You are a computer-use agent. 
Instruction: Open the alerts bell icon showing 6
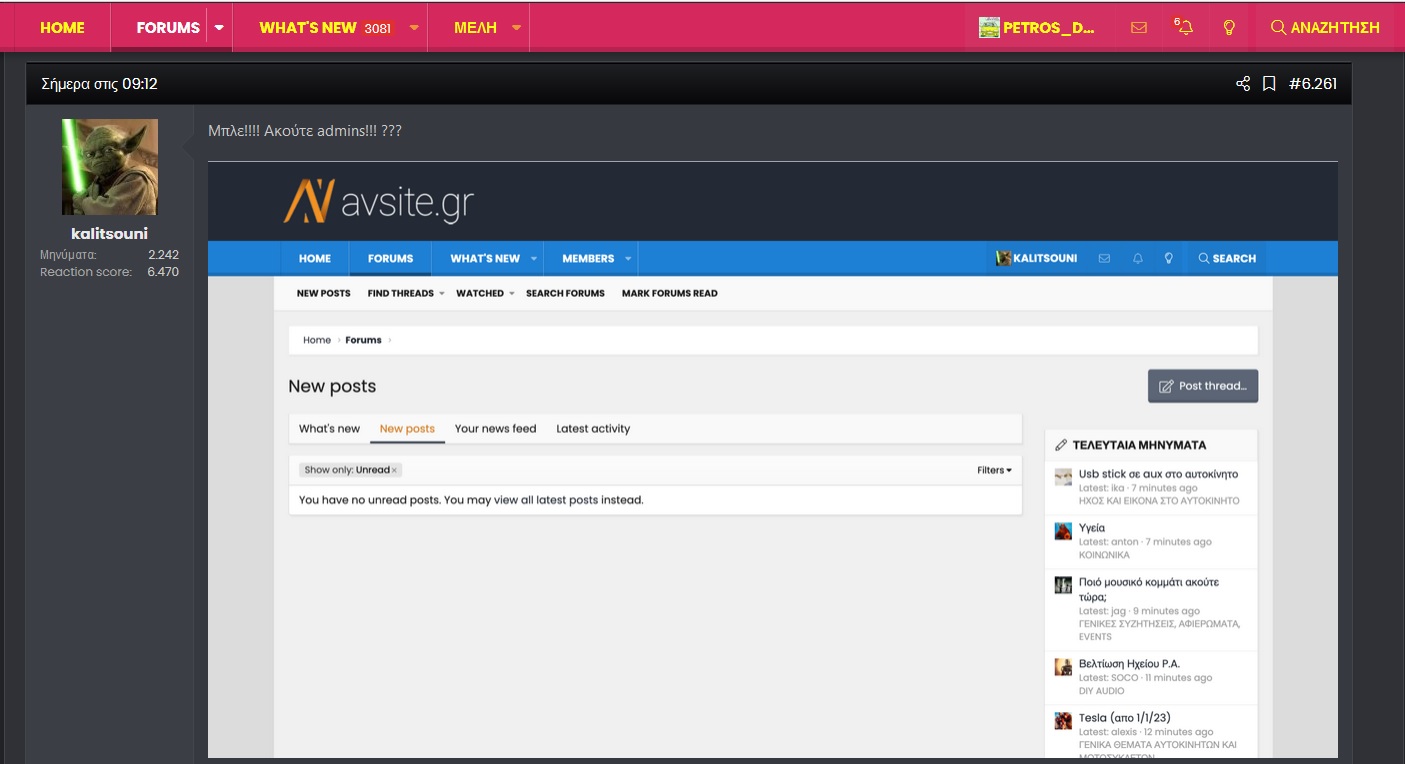(1183, 27)
